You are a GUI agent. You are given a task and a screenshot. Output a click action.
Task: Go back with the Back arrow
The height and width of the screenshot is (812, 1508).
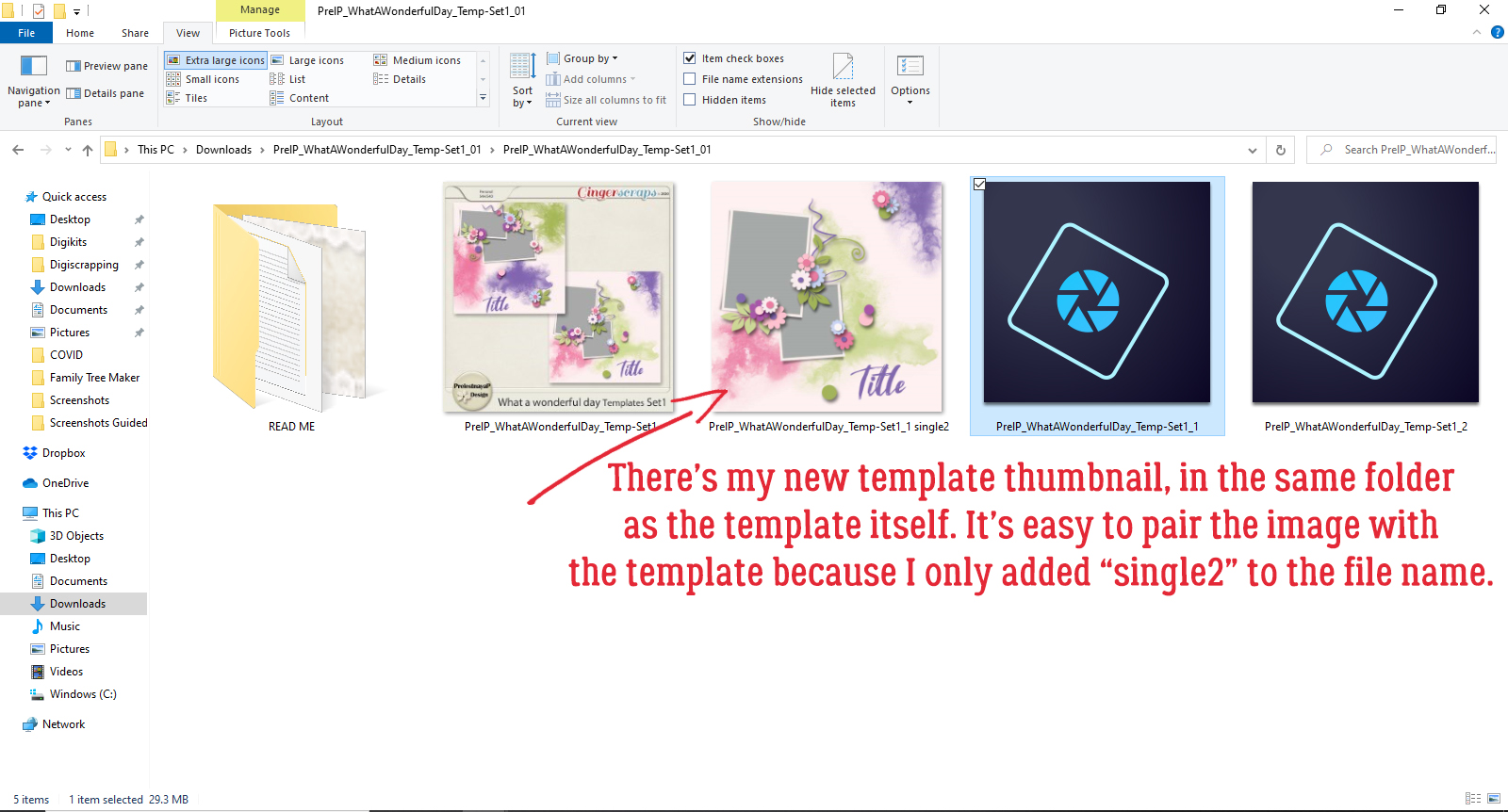pos(18,150)
